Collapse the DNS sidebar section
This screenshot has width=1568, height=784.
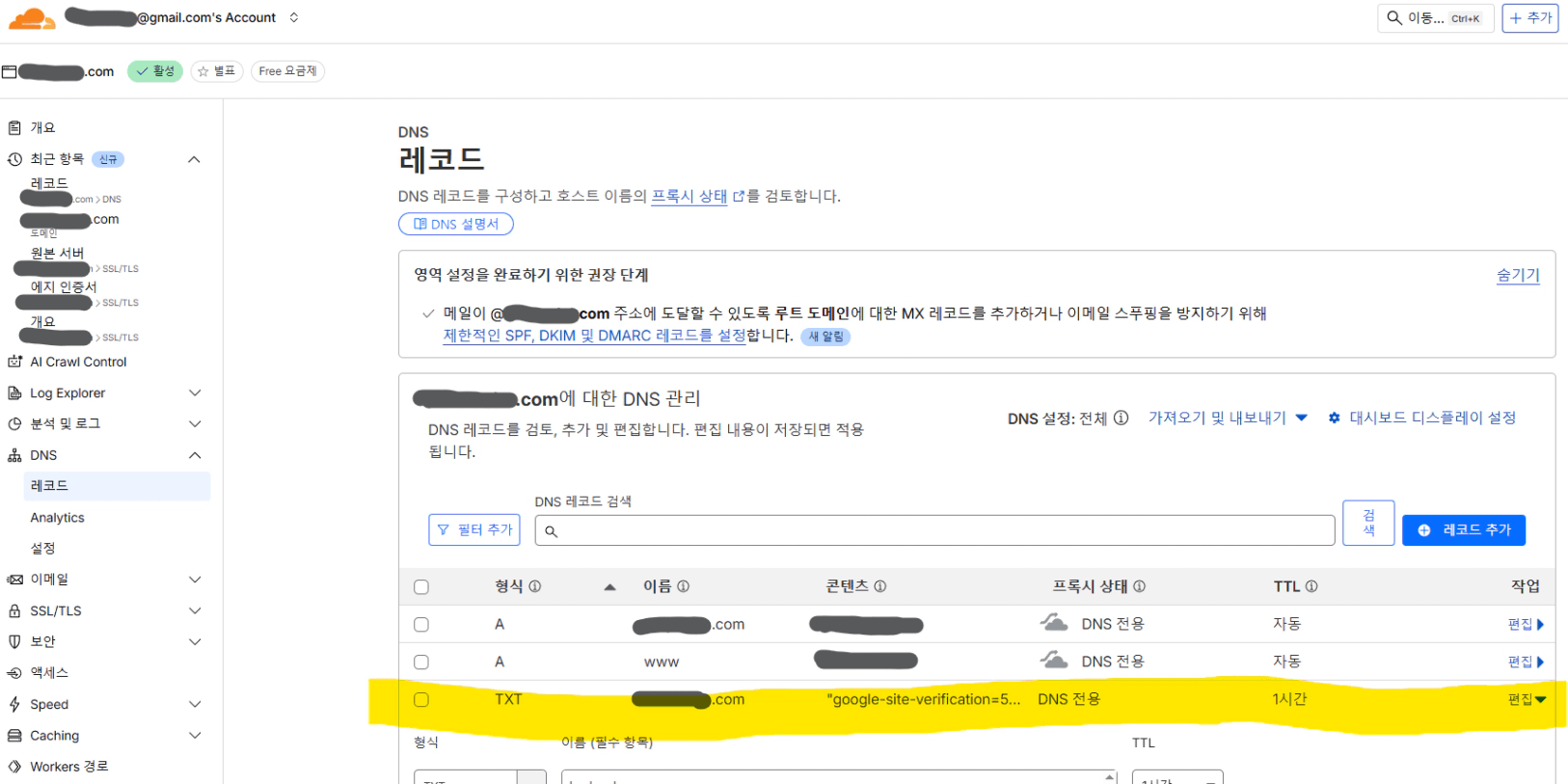coord(195,455)
